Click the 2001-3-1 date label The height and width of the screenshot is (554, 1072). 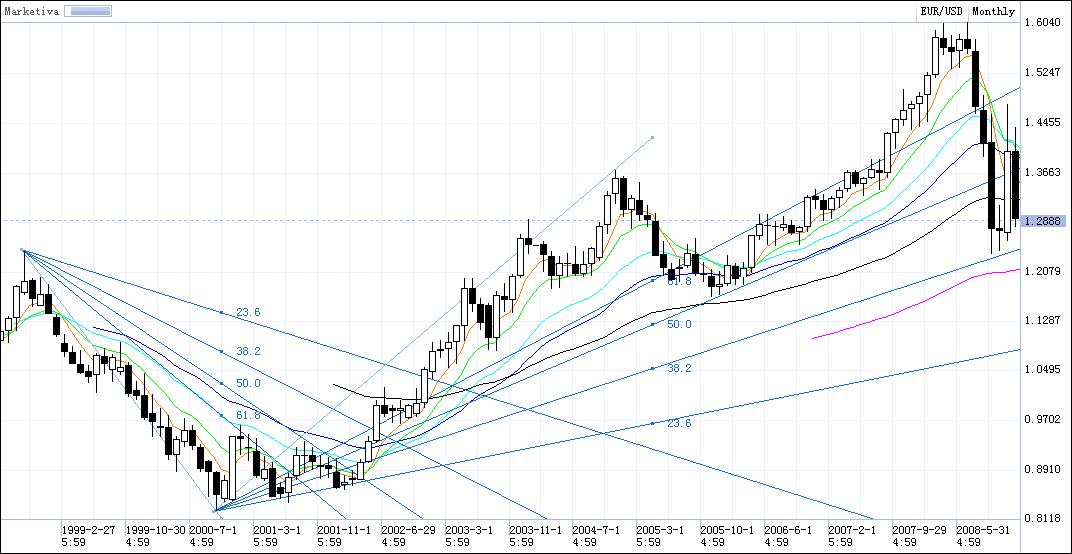[x=277, y=530]
